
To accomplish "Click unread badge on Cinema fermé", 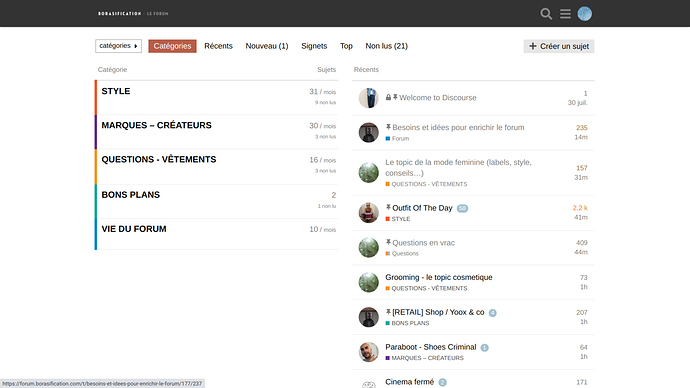I will [x=442, y=382].
